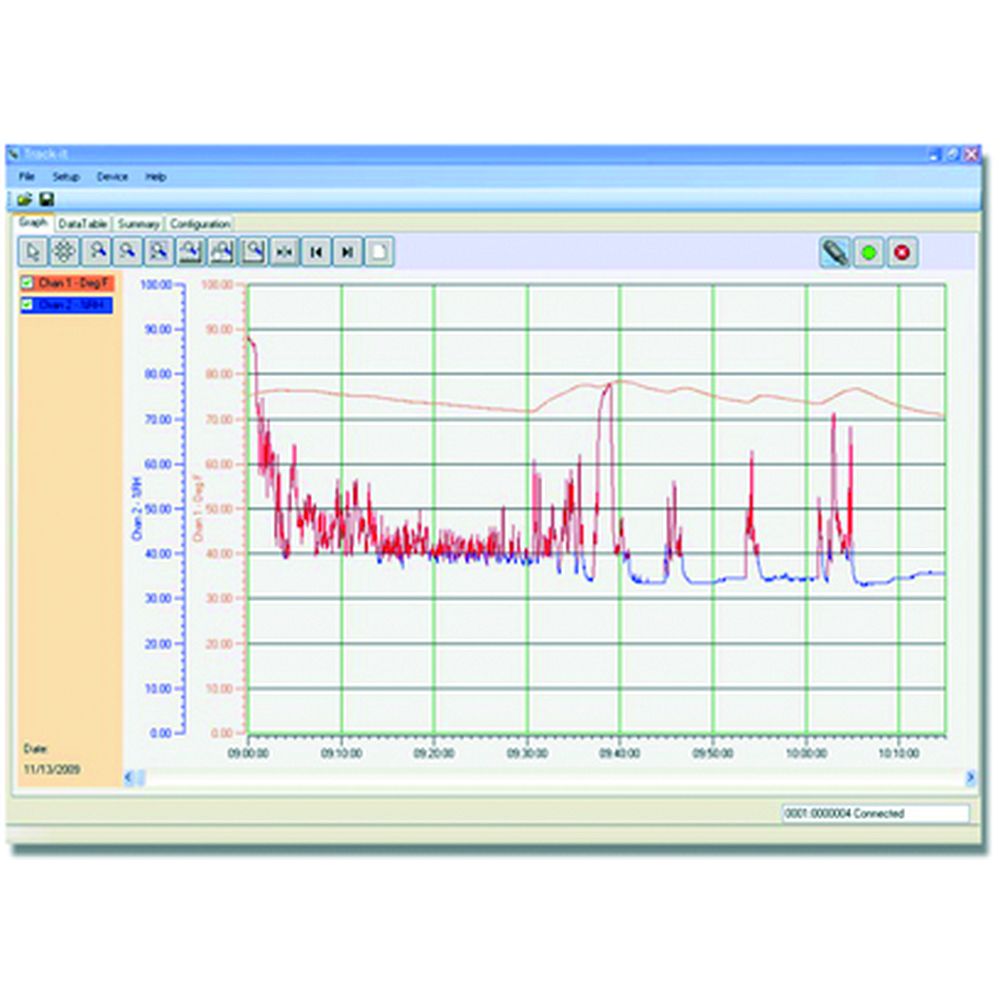Image resolution: width=1000 pixels, height=1000 pixels.
Task: Click the first magnifier zoom icon
Action: click(96, 253)
